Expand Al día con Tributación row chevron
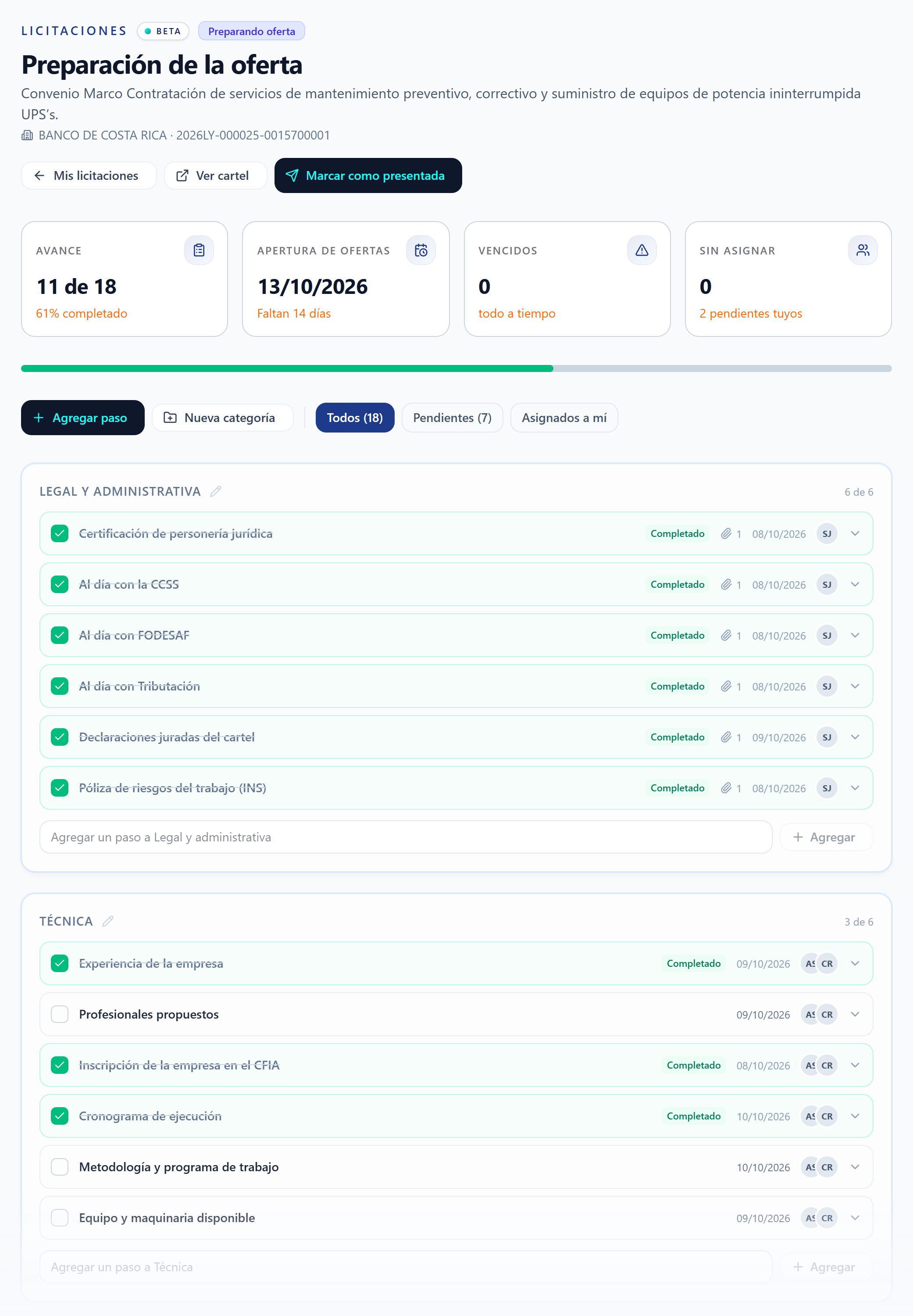Screen dimensions: 913x1316 [x=855, y=687]
